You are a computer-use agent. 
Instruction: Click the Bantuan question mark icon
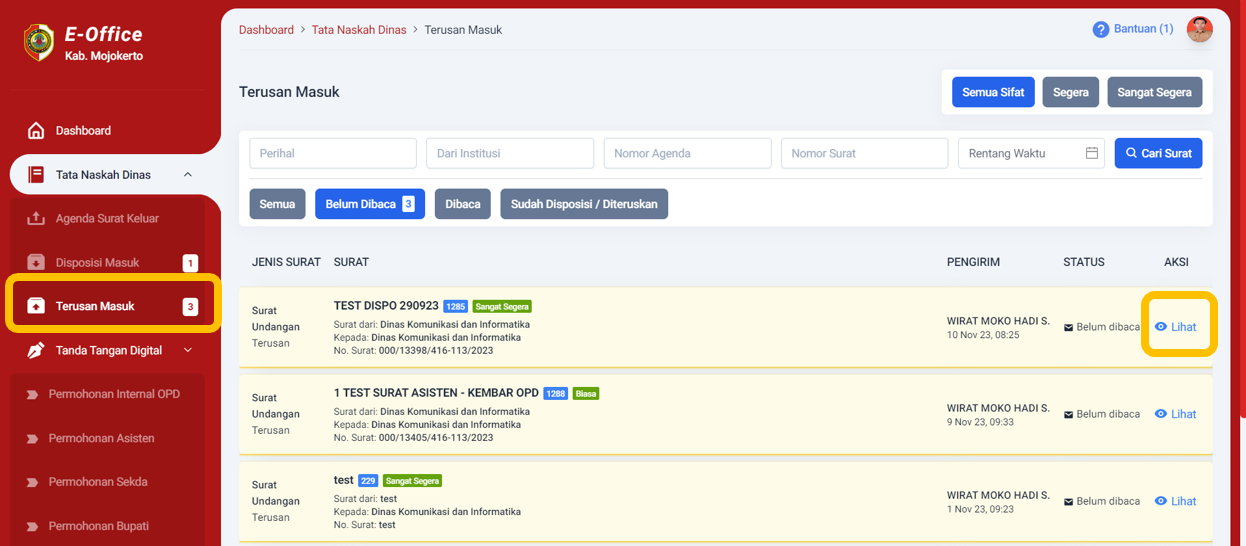click(x=1101, y=30)
